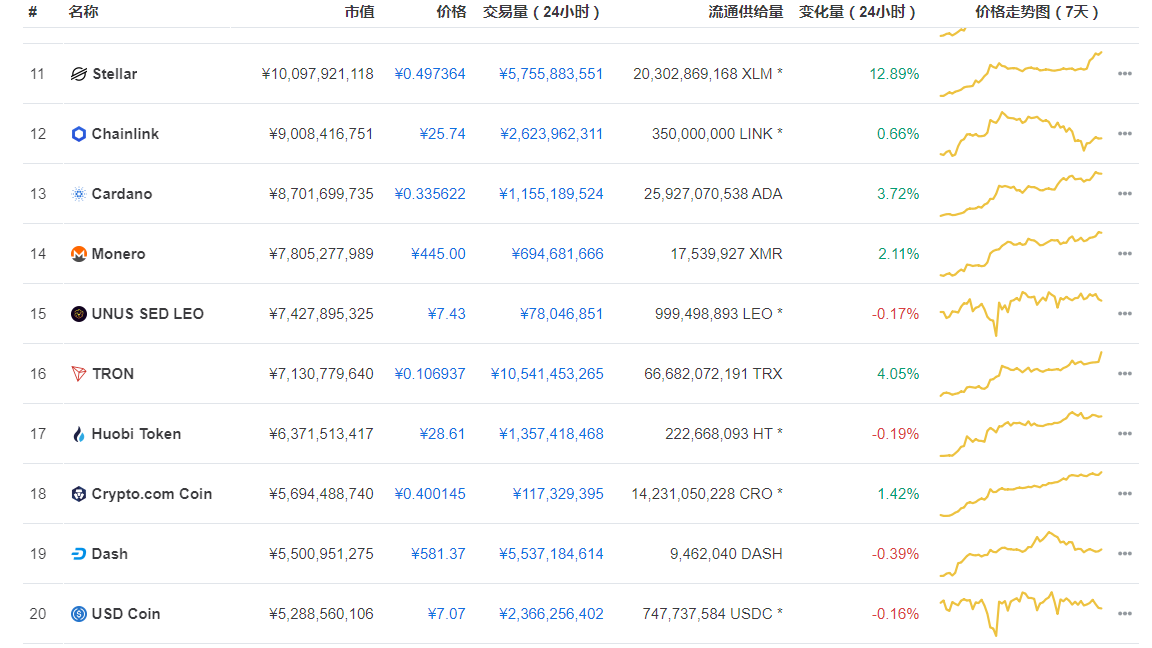
Task: Click Stellar price ¥0.497364
Action: (x=430, y=74)
